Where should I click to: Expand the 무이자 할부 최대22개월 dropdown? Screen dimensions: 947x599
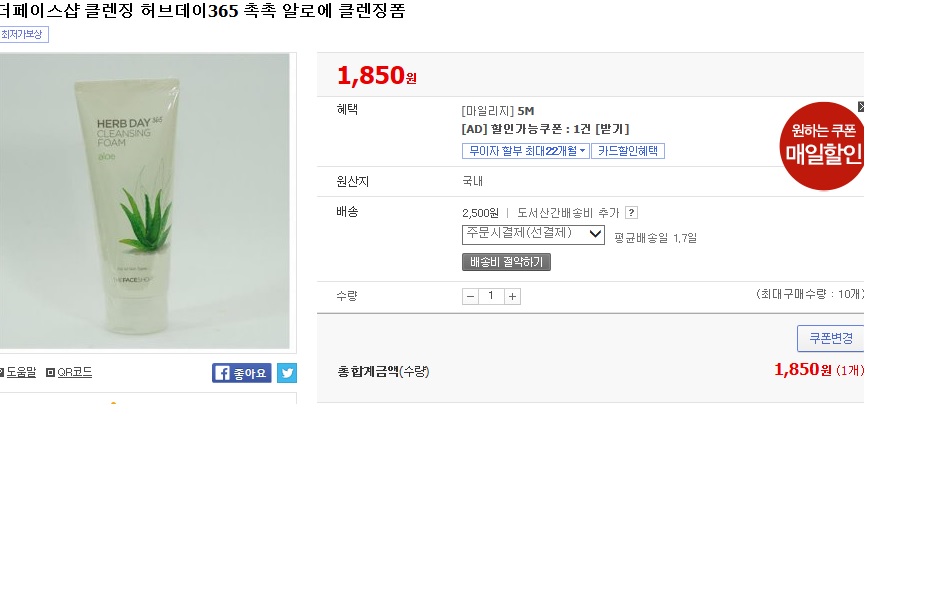525,151
